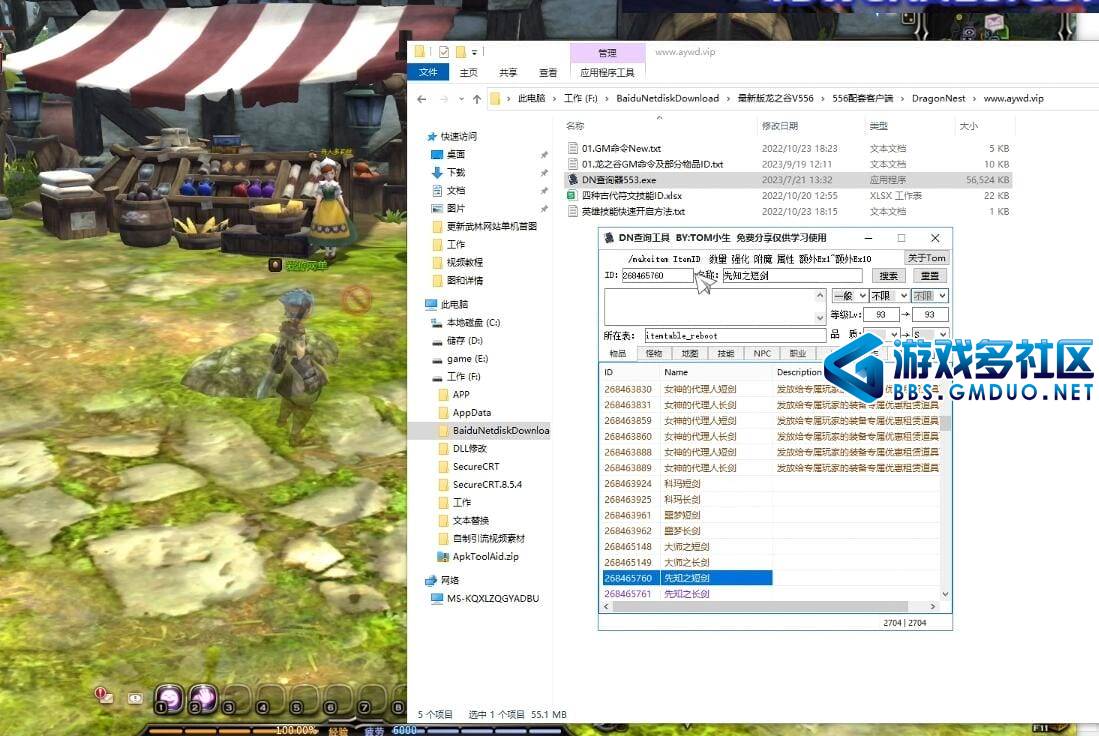Activate game skill slot 2 icon

(203, 698)
